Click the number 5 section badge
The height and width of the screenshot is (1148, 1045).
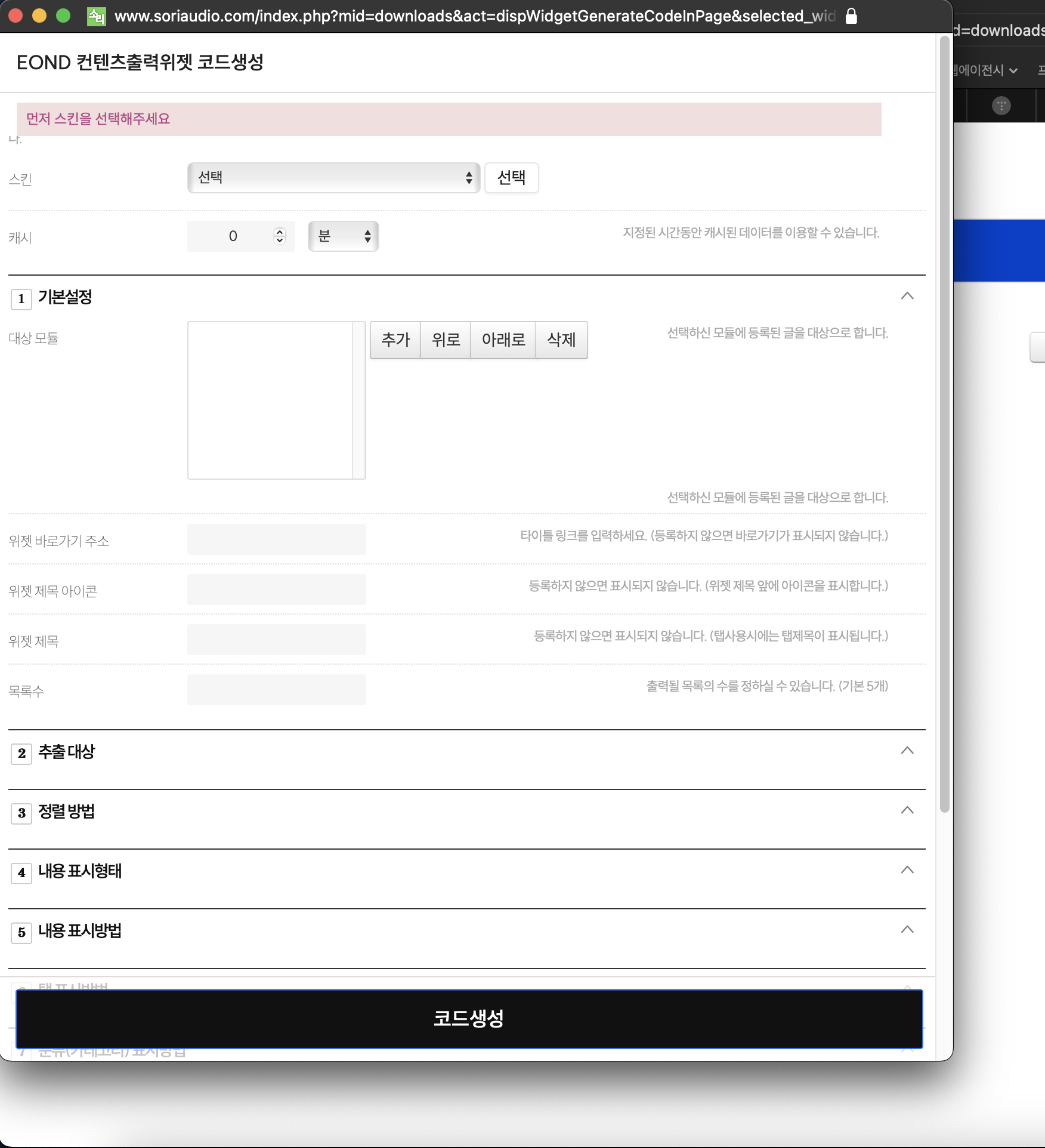coord(21,933)
